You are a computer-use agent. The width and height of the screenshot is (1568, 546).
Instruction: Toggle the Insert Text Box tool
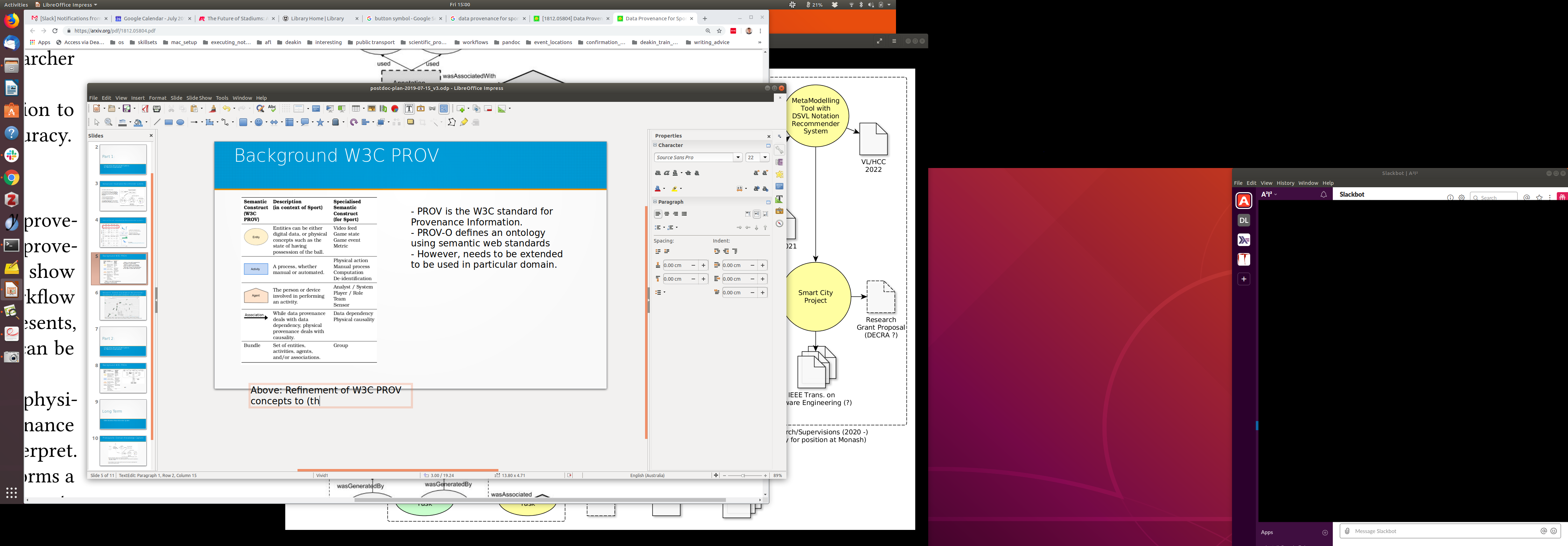(x=409, y=108)
